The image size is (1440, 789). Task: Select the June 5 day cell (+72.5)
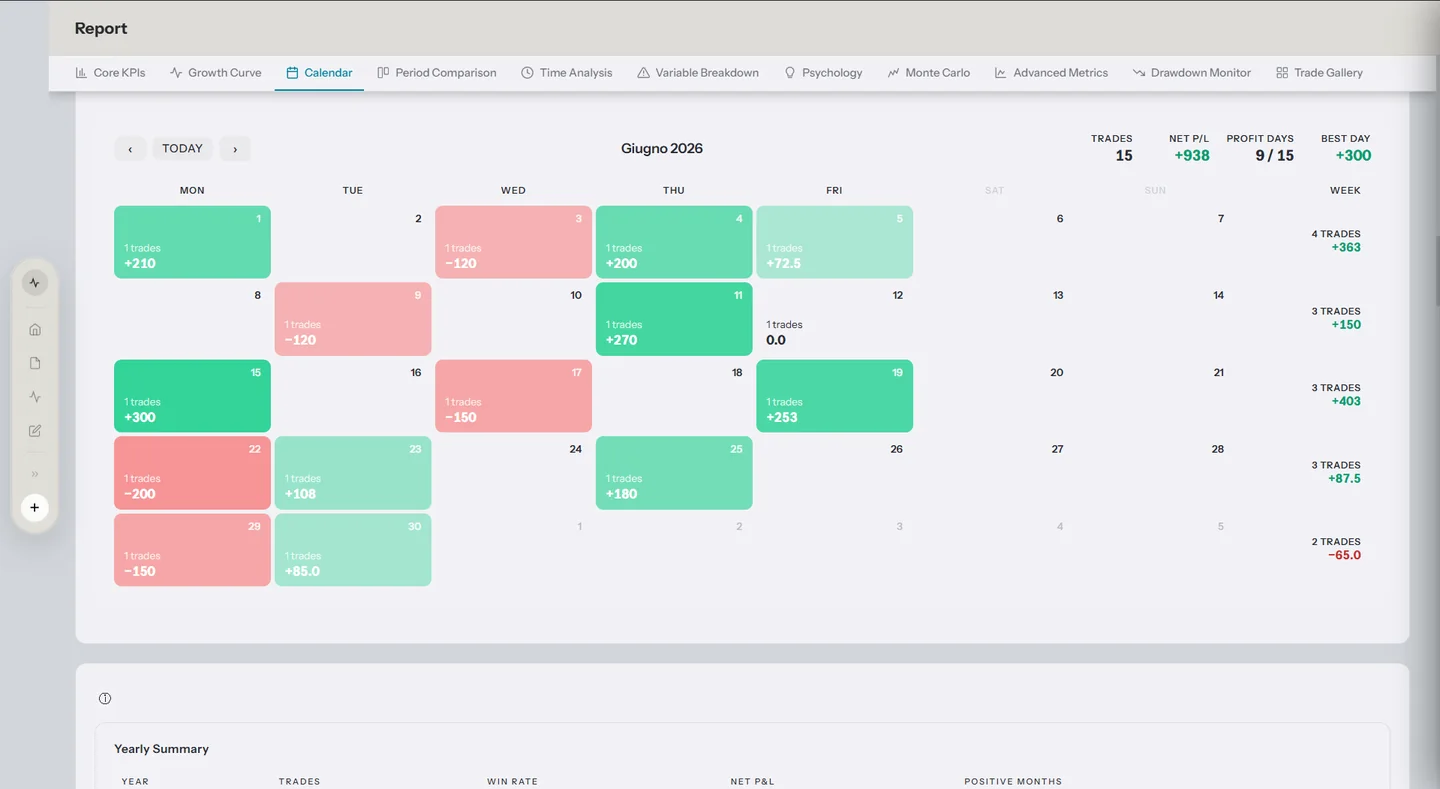[x=834, y=242]
